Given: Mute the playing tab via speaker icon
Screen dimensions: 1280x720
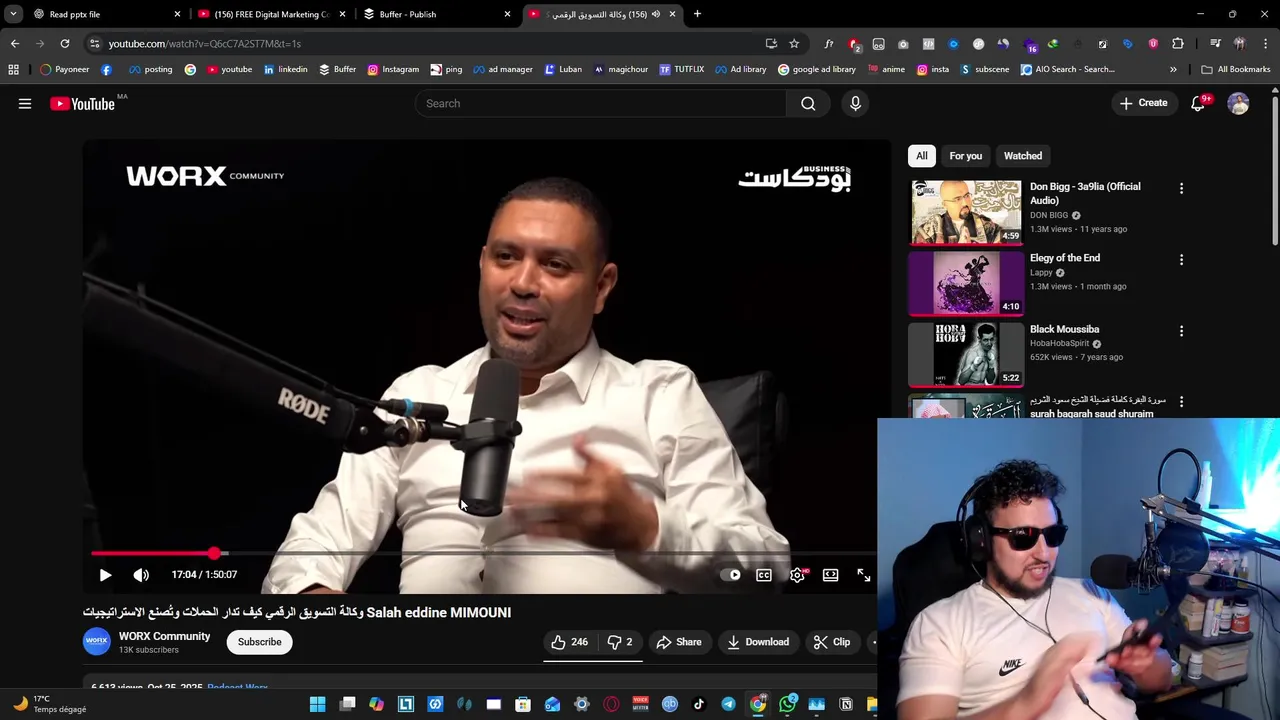Looking at the screenshot, I should pos(656,14).
